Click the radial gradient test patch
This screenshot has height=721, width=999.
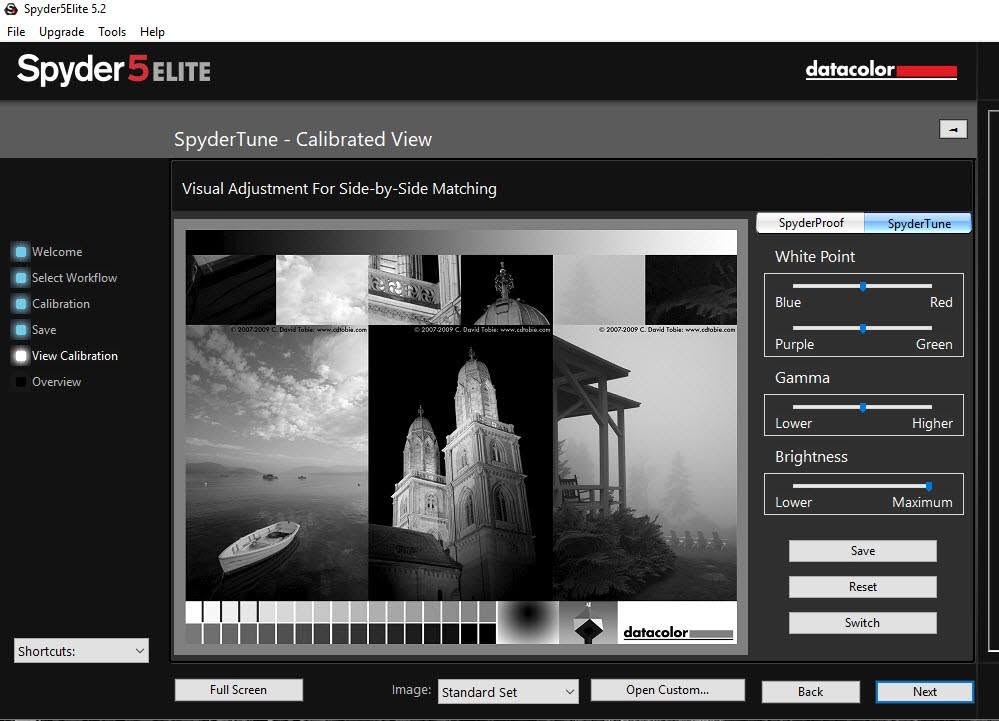(x=528, y=622)
